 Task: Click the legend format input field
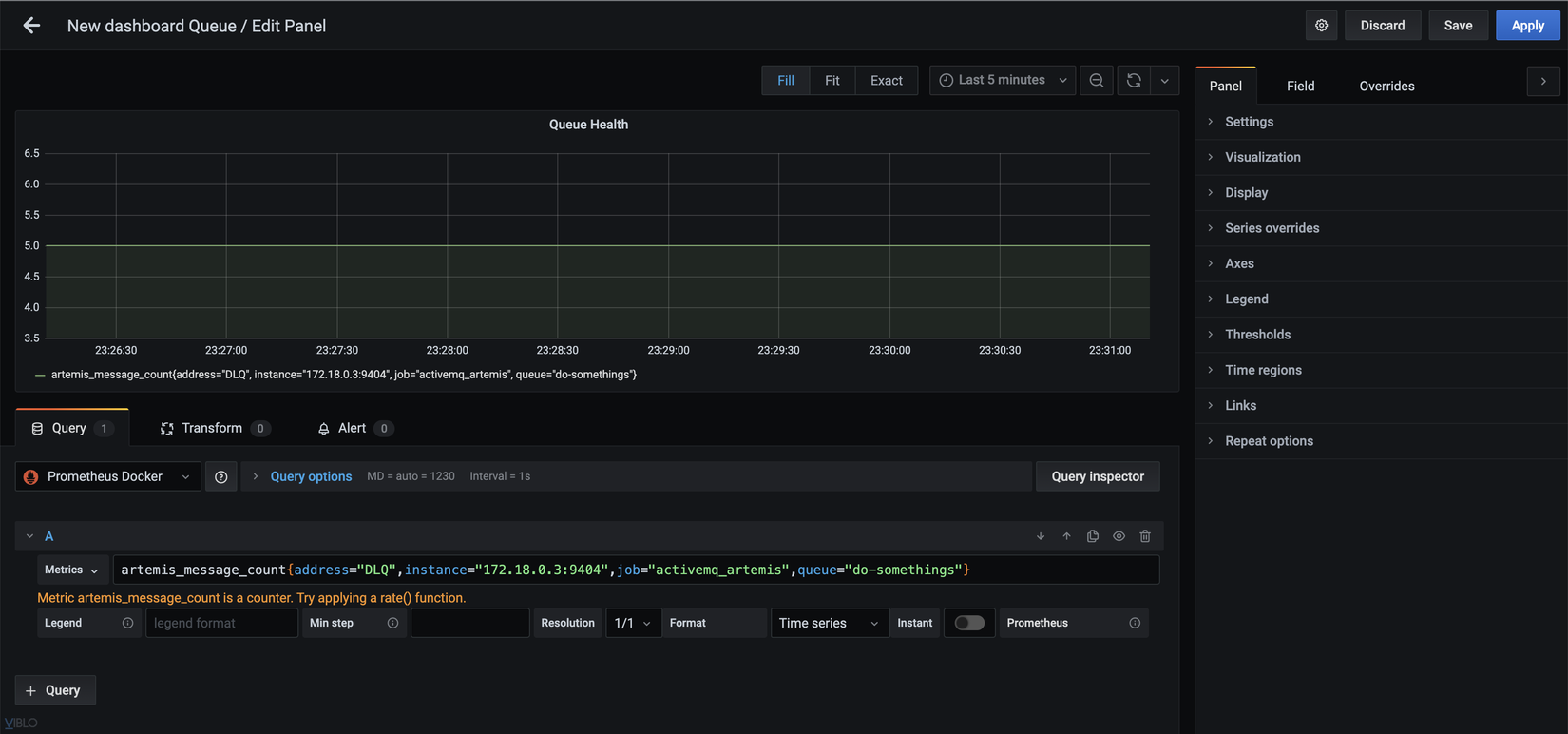pyautogui.click(x=221, y=623)
